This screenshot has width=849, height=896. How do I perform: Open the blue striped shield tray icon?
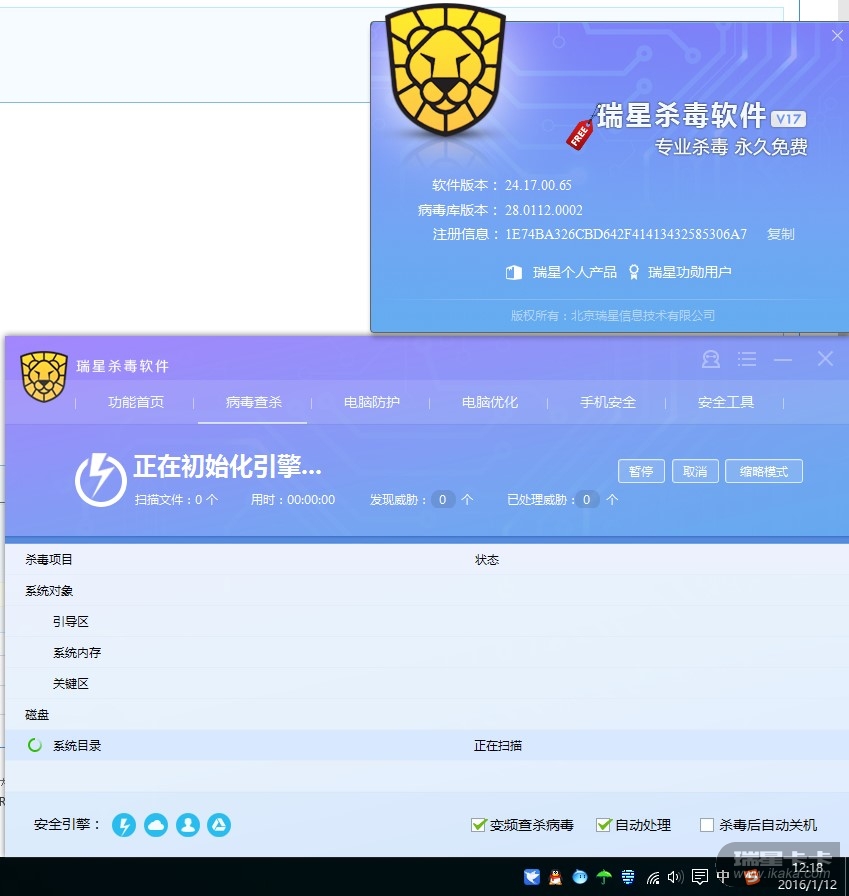pos(628,877)
